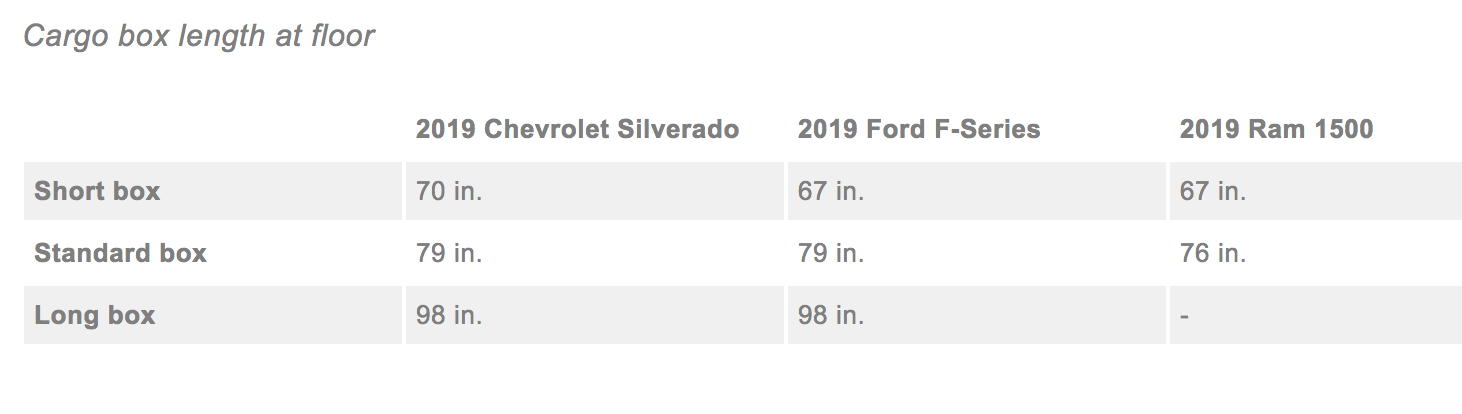Select the Ram 1500 standard box 76 in. cell
1462x414 pixels.
pyautogui.click(x=1316, y=253)
